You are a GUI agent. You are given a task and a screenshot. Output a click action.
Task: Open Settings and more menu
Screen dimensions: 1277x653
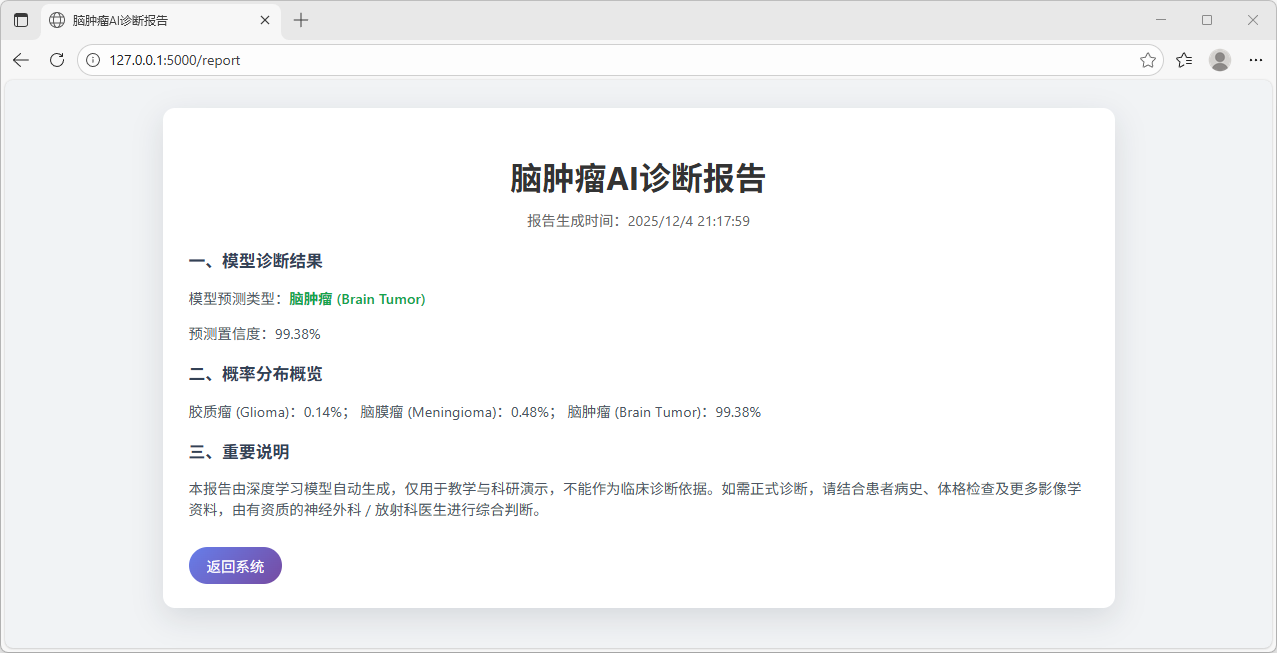[1255, 60]
